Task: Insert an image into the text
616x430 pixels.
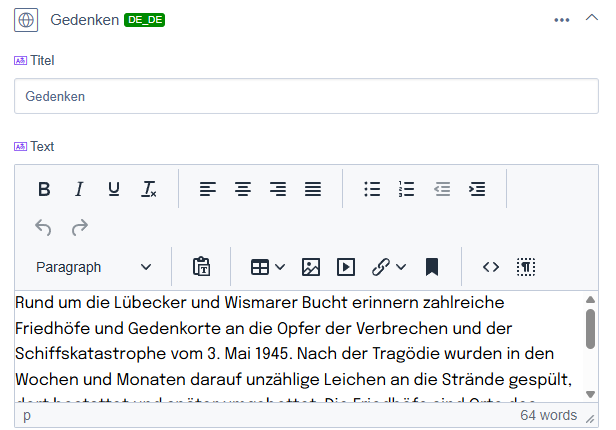Action: point(311,267)
